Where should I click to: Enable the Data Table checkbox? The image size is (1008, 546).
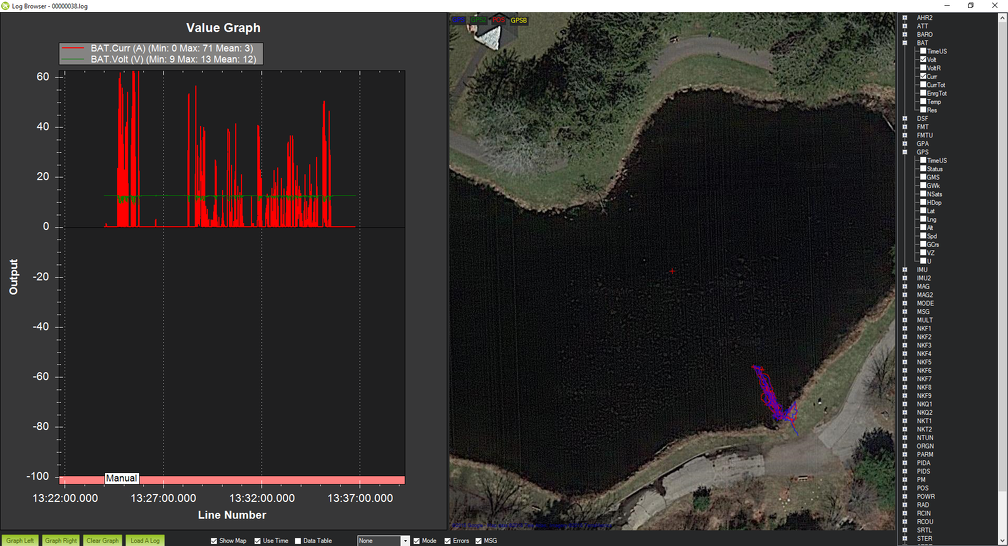click(x=298, y=541)
